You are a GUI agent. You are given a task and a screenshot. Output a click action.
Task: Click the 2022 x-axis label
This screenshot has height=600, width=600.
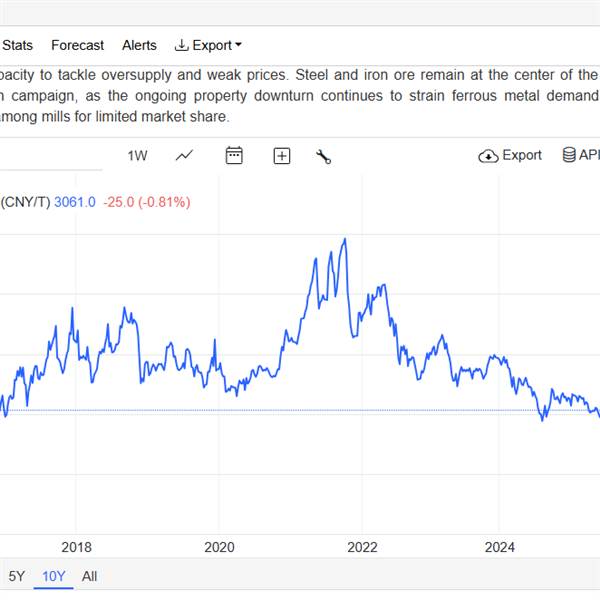pyautogui.click(x=362, y=547)
